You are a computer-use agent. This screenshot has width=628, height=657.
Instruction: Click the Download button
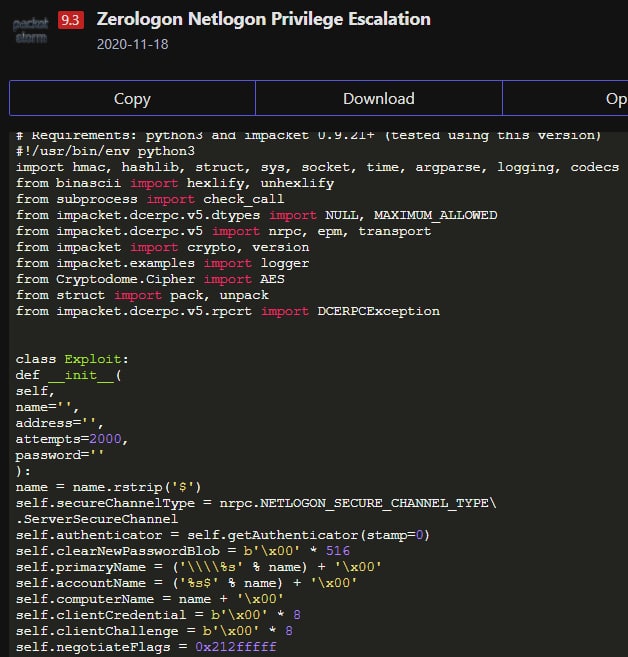[379, 98]
